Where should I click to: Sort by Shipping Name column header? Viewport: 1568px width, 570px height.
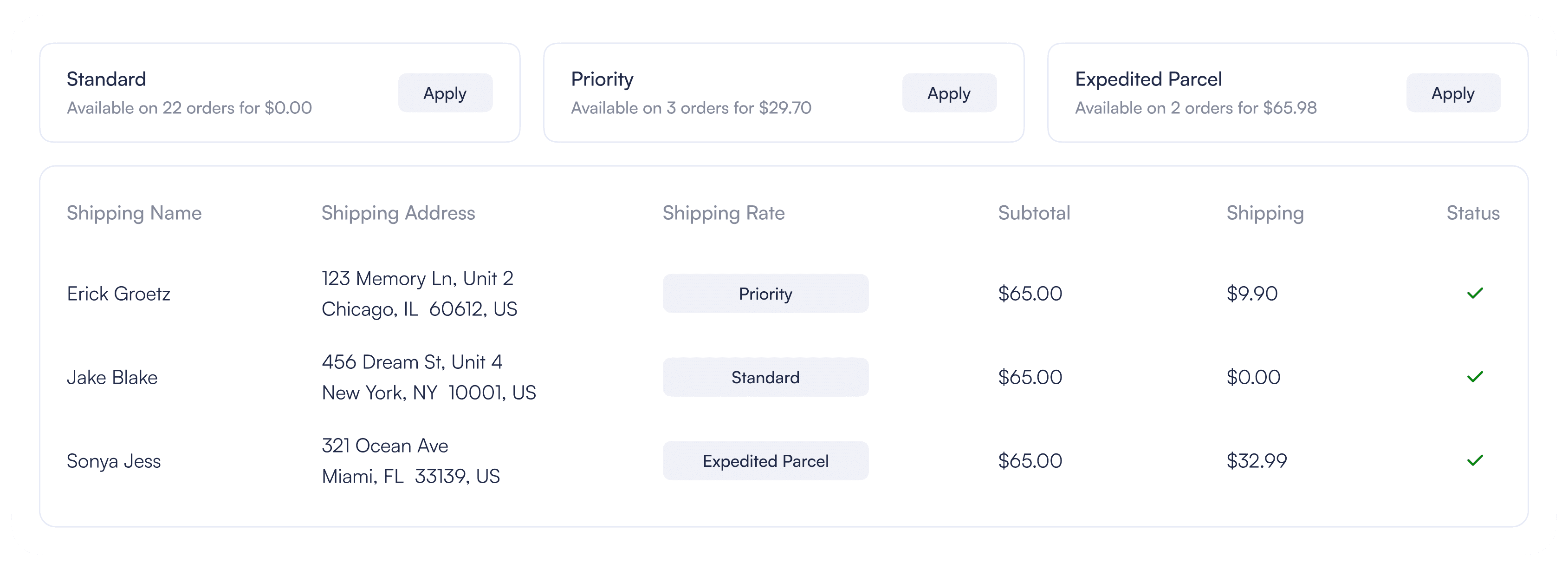click(134, 213)
